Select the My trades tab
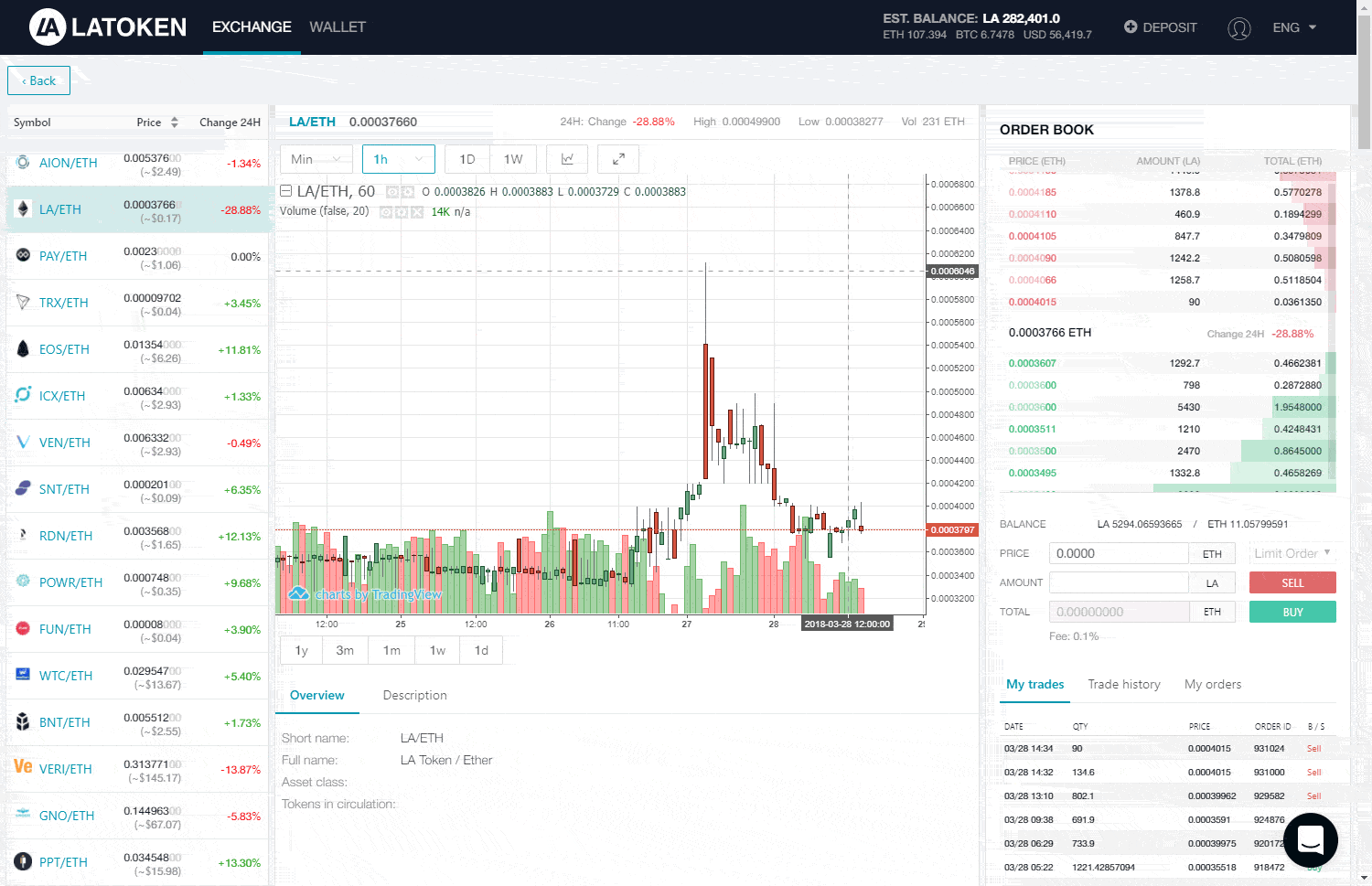1372x886 pixels. [x=1035, y=685]
